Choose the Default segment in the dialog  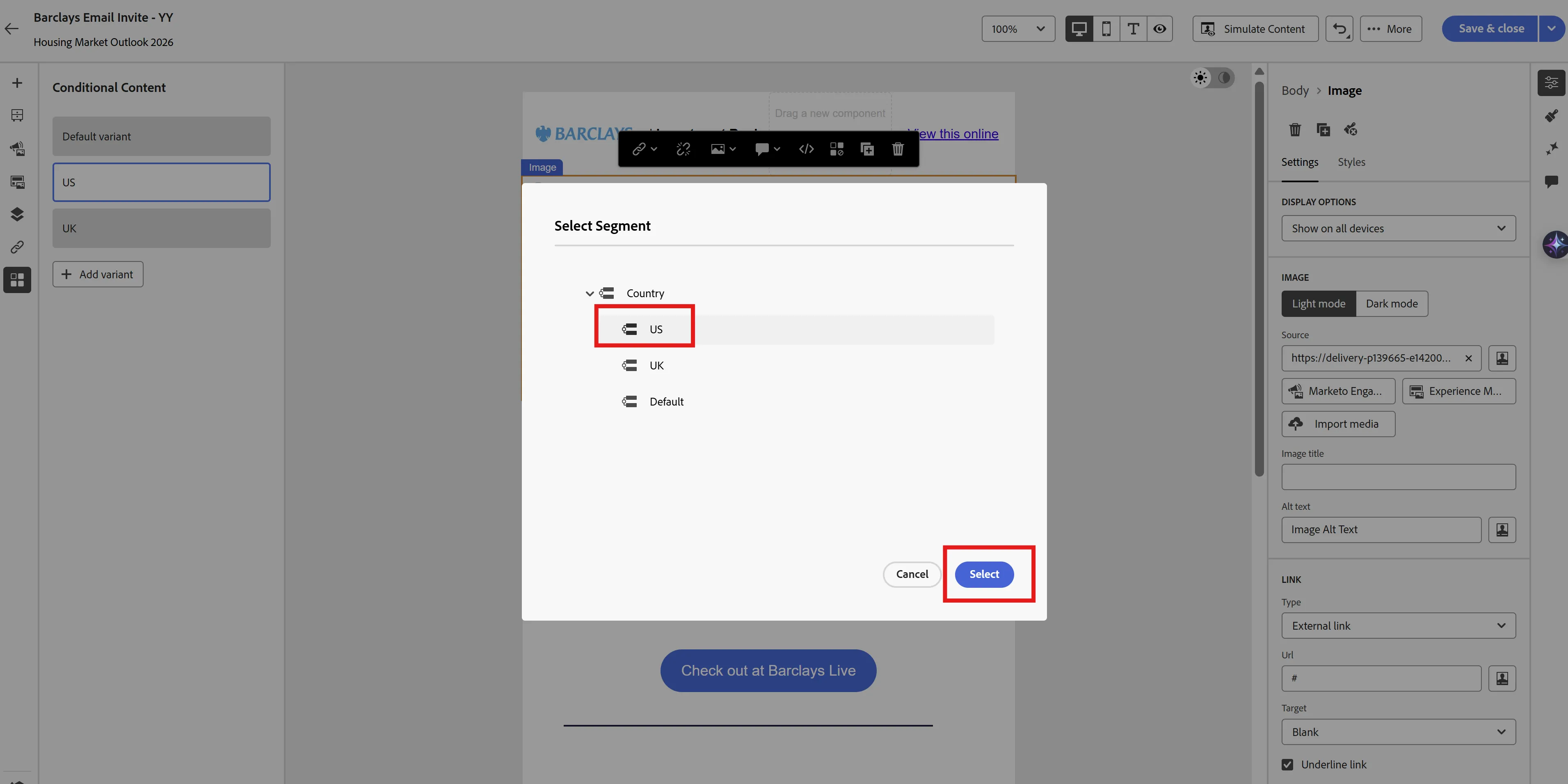pos(666,401)
